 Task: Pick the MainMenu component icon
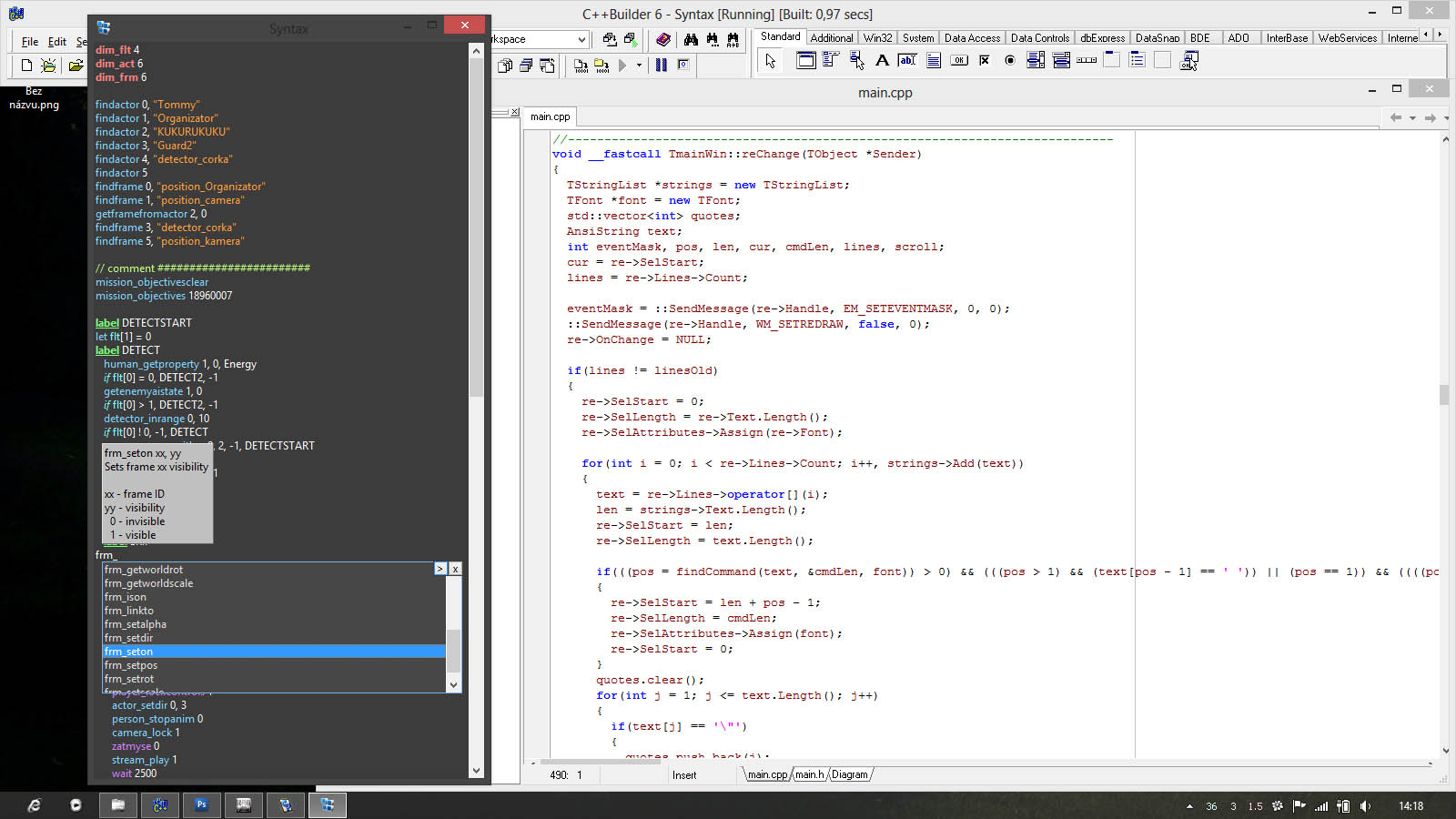[x=831, y=60]
